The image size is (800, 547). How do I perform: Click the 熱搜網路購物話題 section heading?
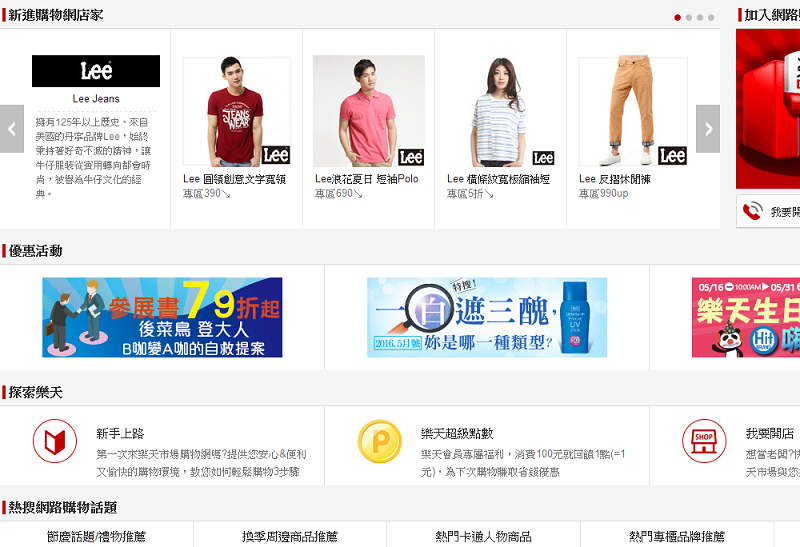click(x=63, y=508)
